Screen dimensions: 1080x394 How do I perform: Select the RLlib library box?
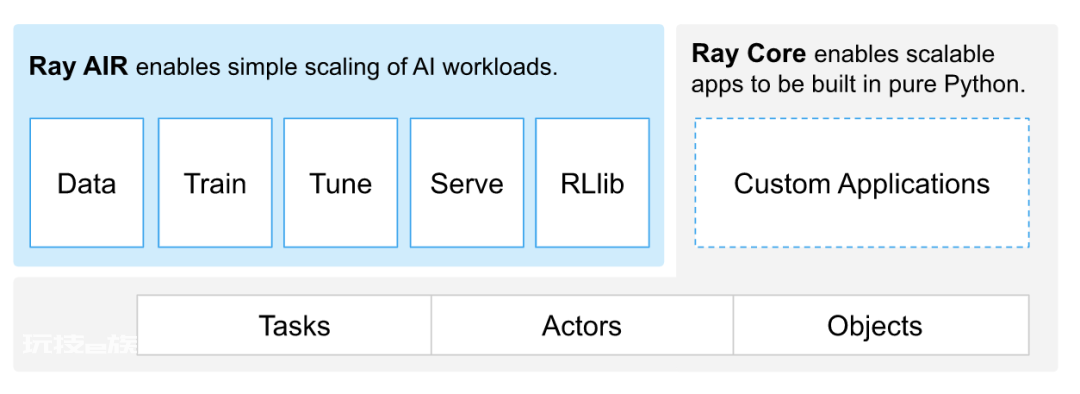[592, 183]
